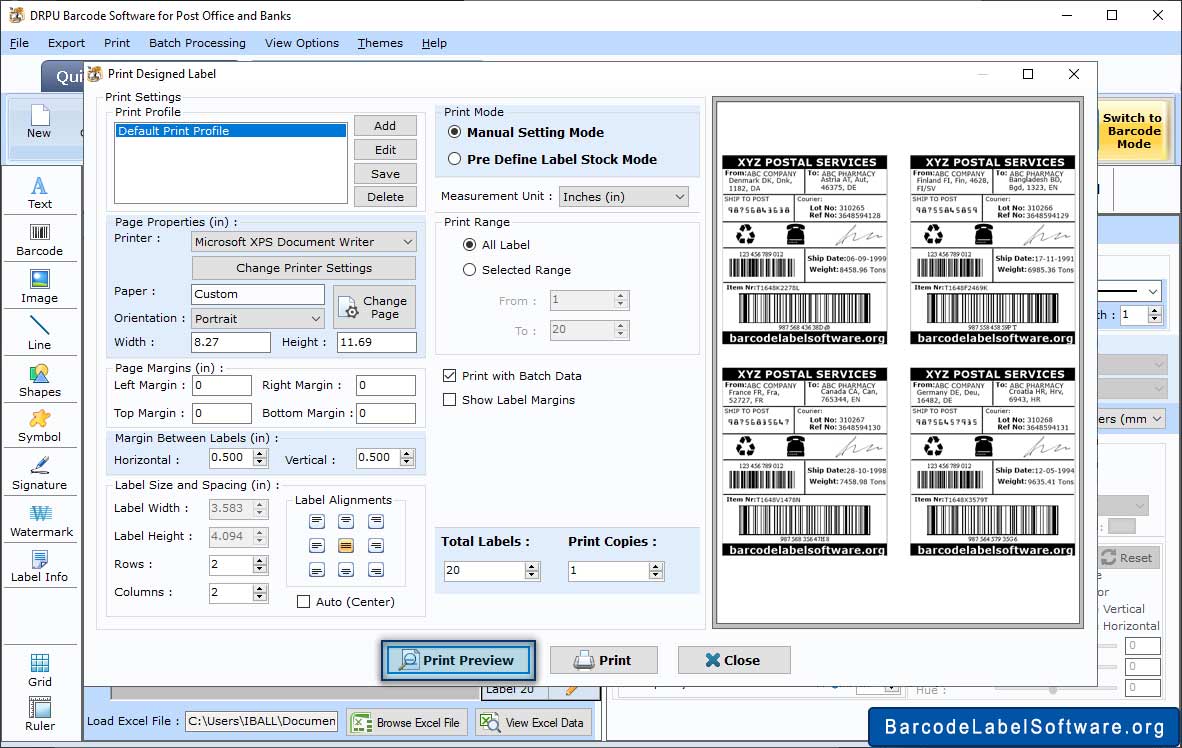Select the Symbol tool in left sidebar
The width and height of the screenshot is (1182, 748).
(39, 426)
